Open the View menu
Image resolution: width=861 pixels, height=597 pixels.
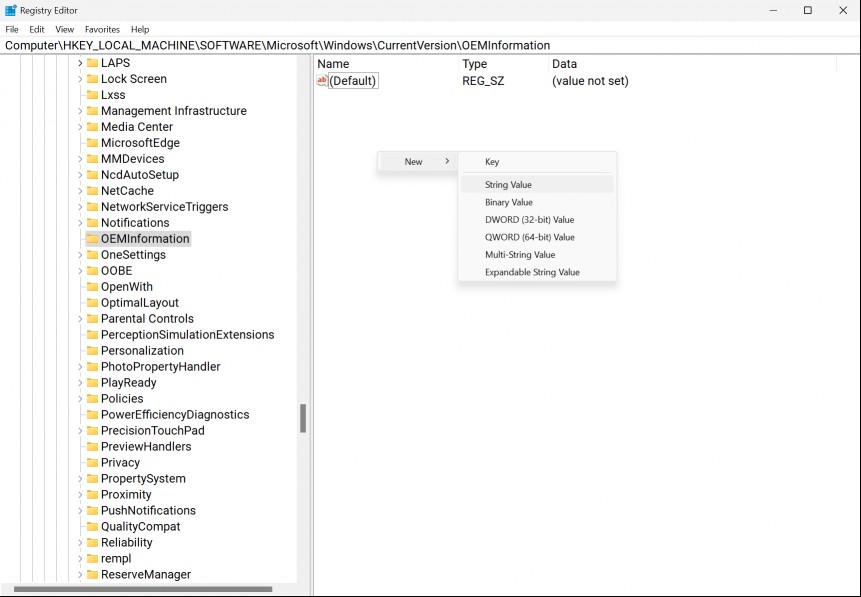64,29
